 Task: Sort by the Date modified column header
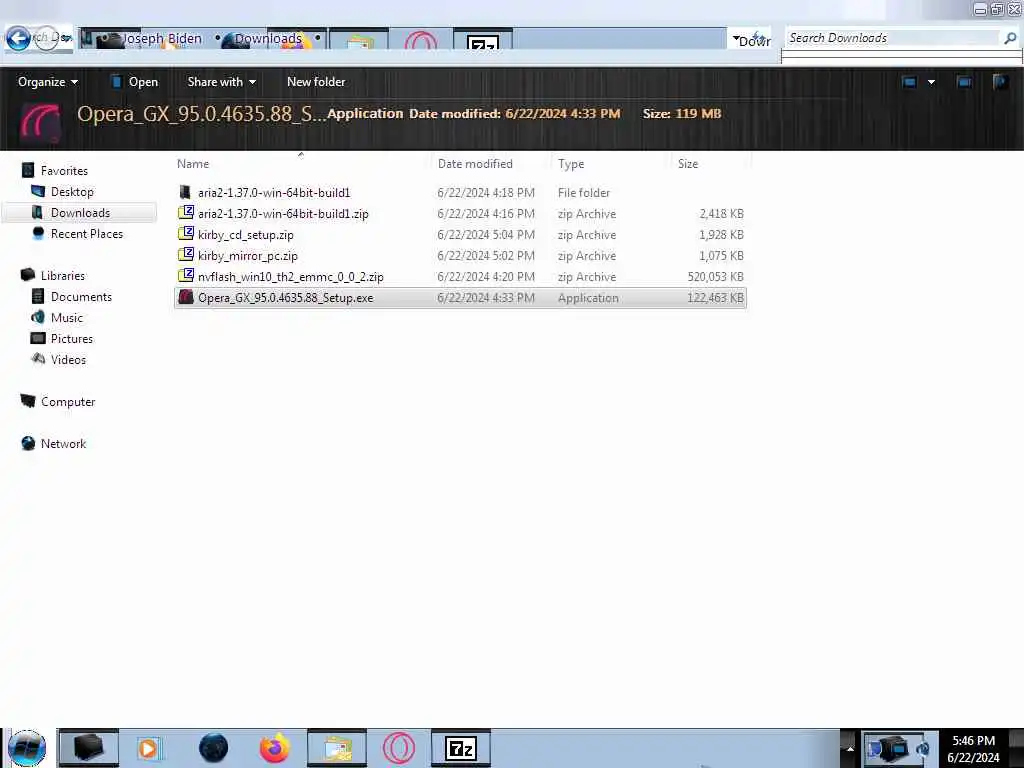pos(475,164)
